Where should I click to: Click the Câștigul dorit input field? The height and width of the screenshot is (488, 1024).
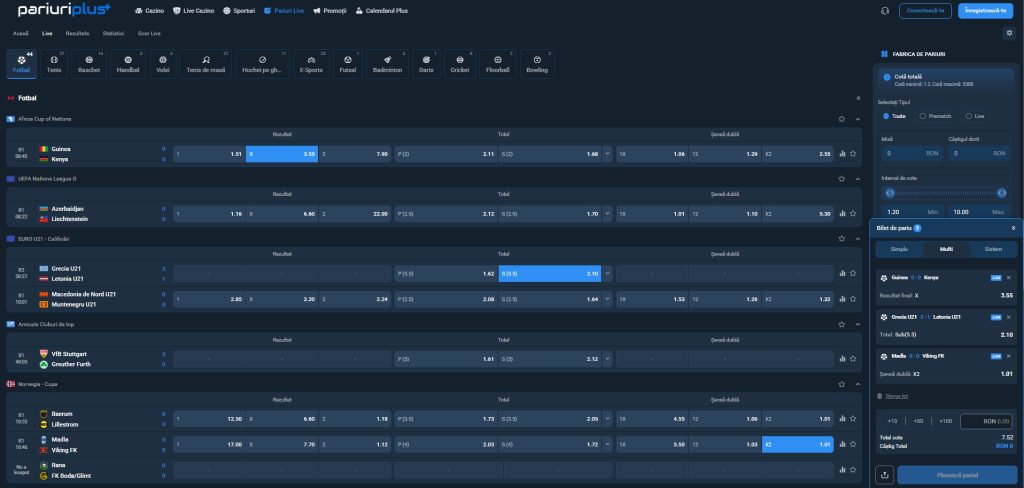point(978,153)
